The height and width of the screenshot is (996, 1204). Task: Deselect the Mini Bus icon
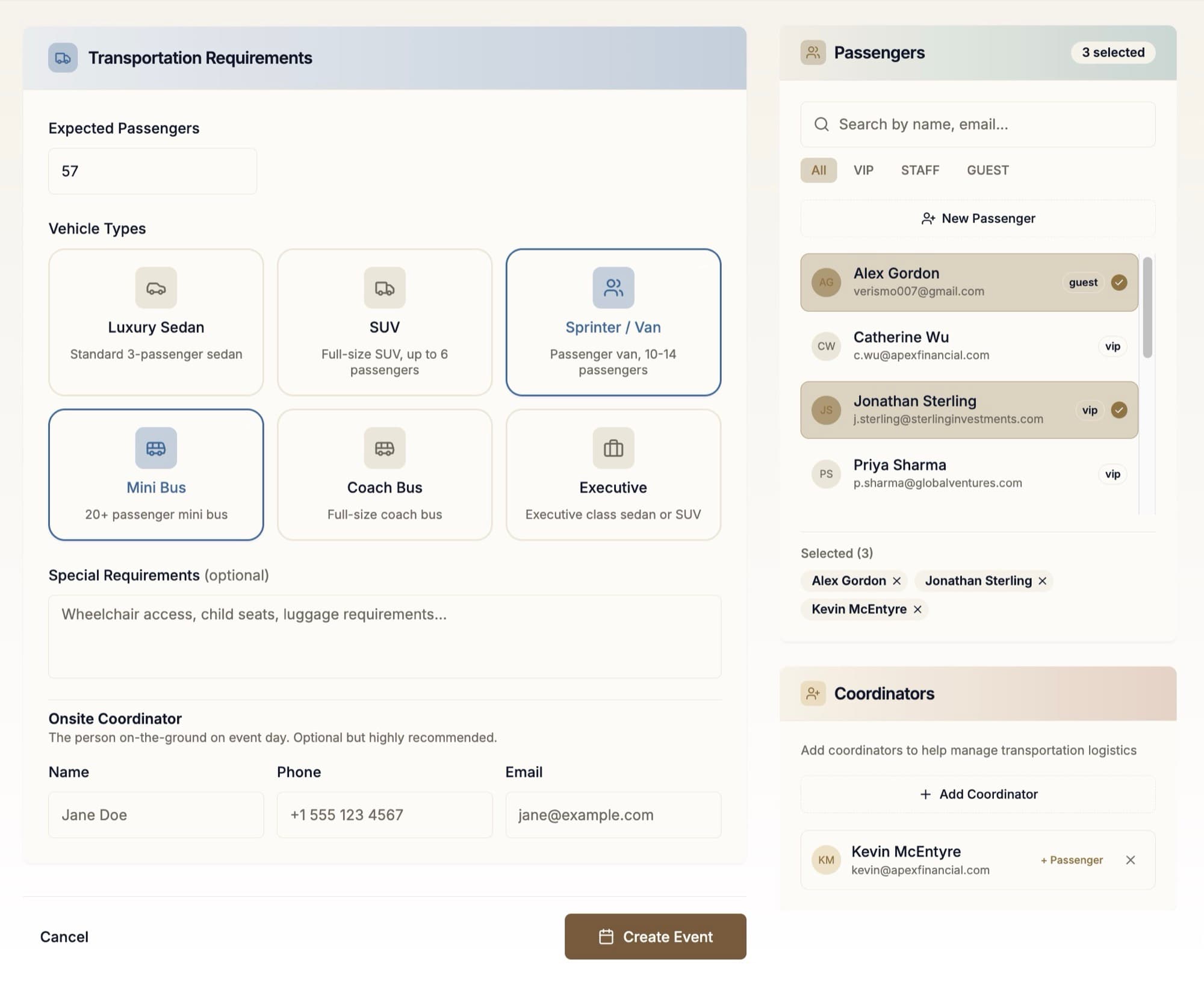tap(156, 448)
